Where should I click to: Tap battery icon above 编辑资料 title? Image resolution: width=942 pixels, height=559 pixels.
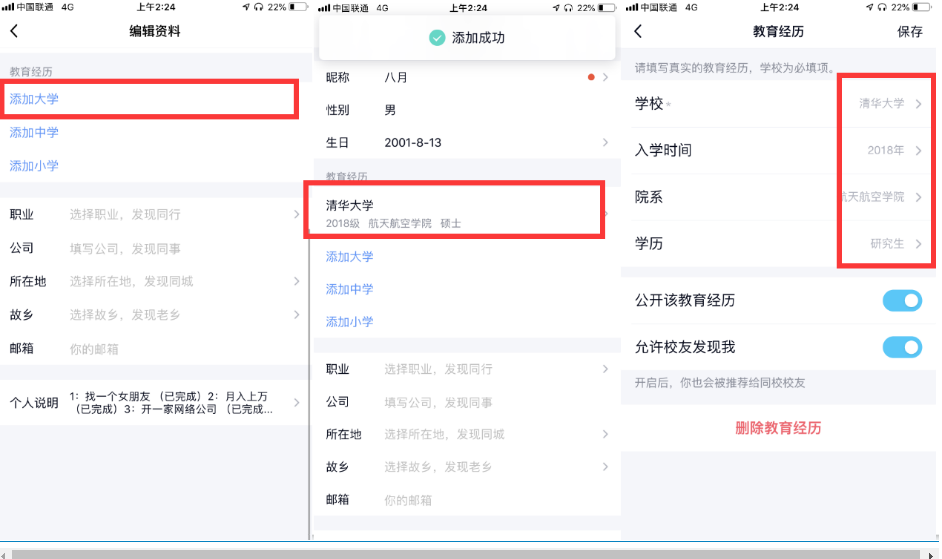pos(299,7)
